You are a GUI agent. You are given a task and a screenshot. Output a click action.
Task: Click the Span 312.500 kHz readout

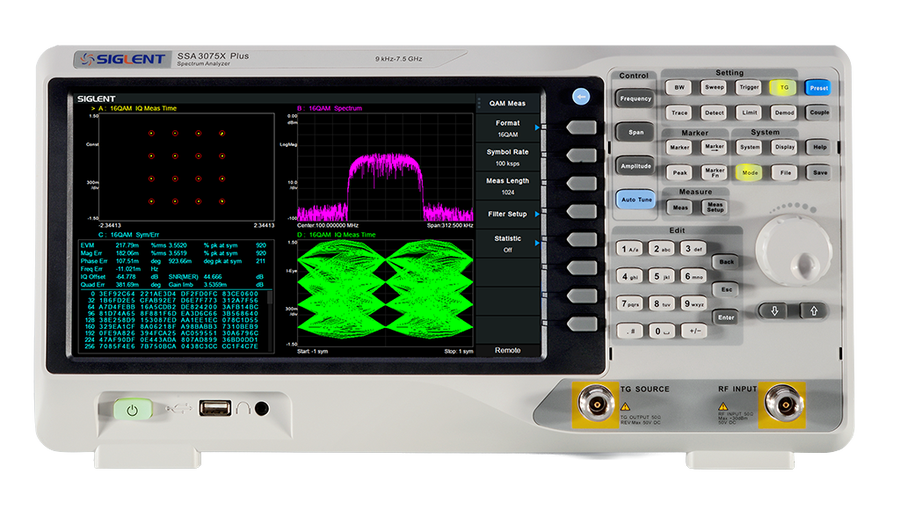tap(450, 225)
